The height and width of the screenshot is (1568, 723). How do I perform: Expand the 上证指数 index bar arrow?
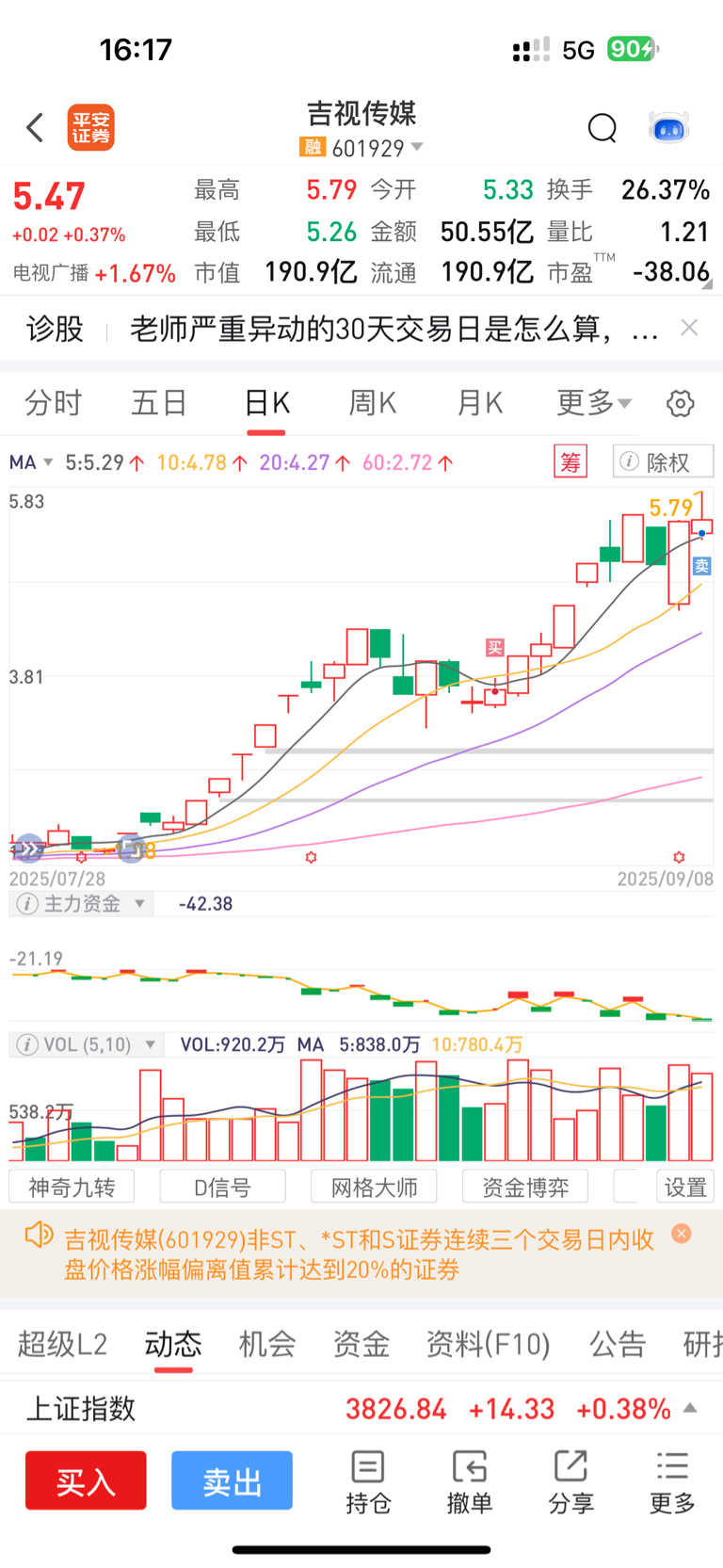[x=690, y=1408]
